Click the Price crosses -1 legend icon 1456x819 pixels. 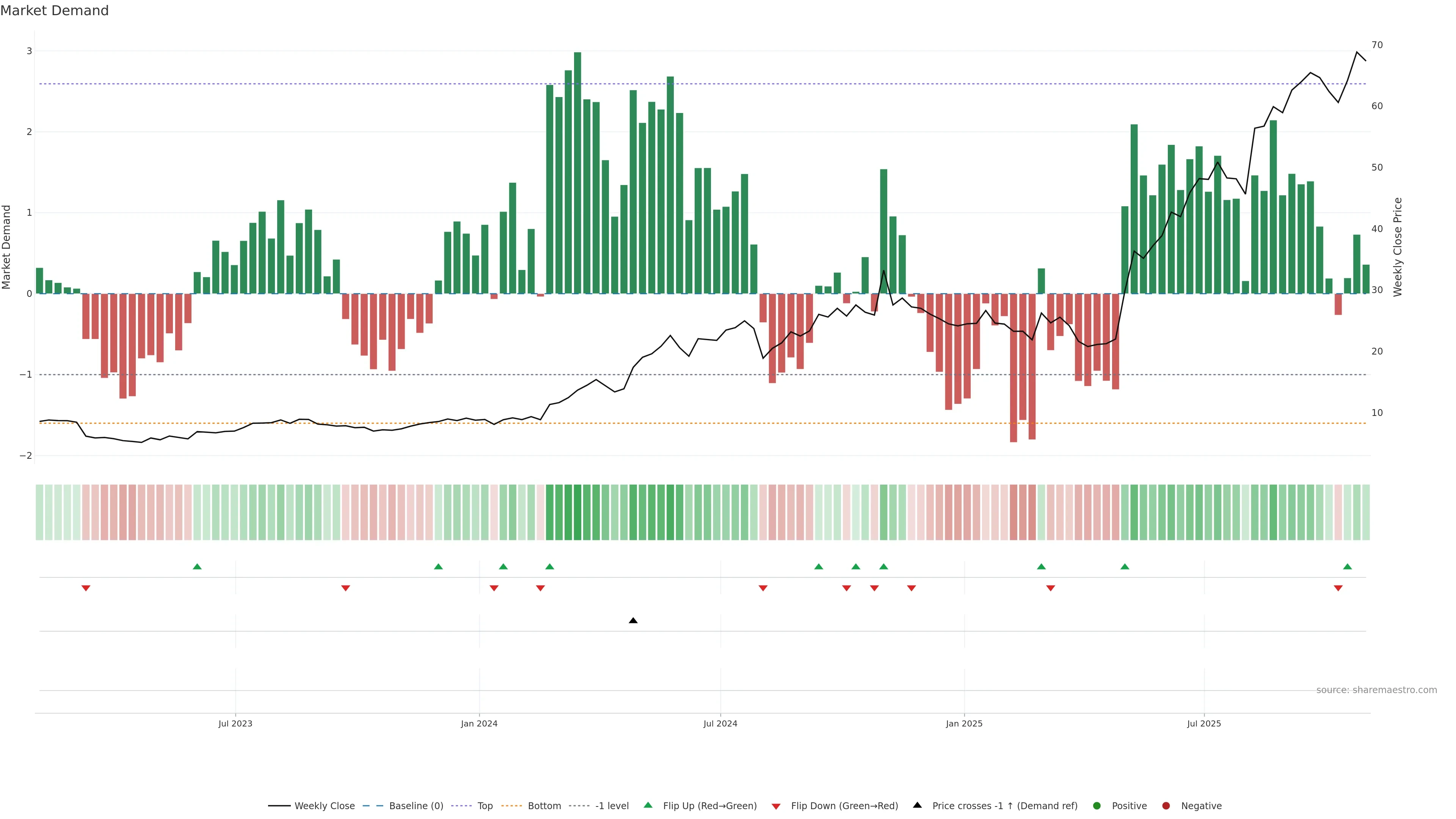pos(917,805)
